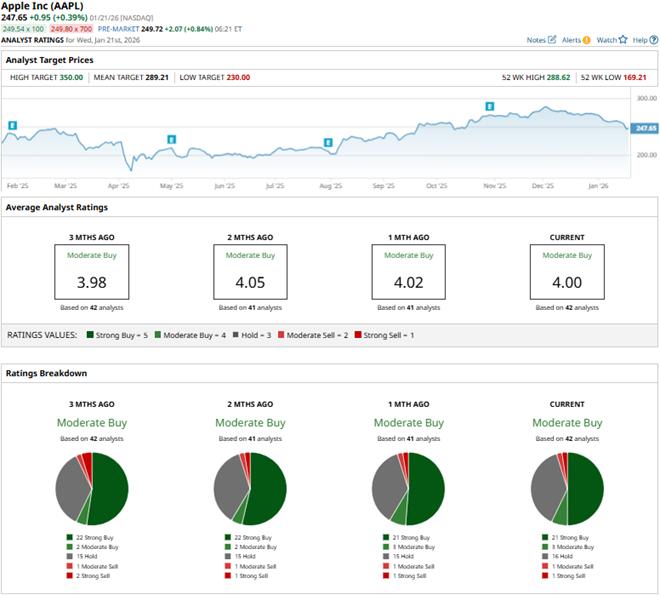Screen dimensions: 660x595
Task: Click the earnings marker near May '25
Action: click(x=171, y=139)
